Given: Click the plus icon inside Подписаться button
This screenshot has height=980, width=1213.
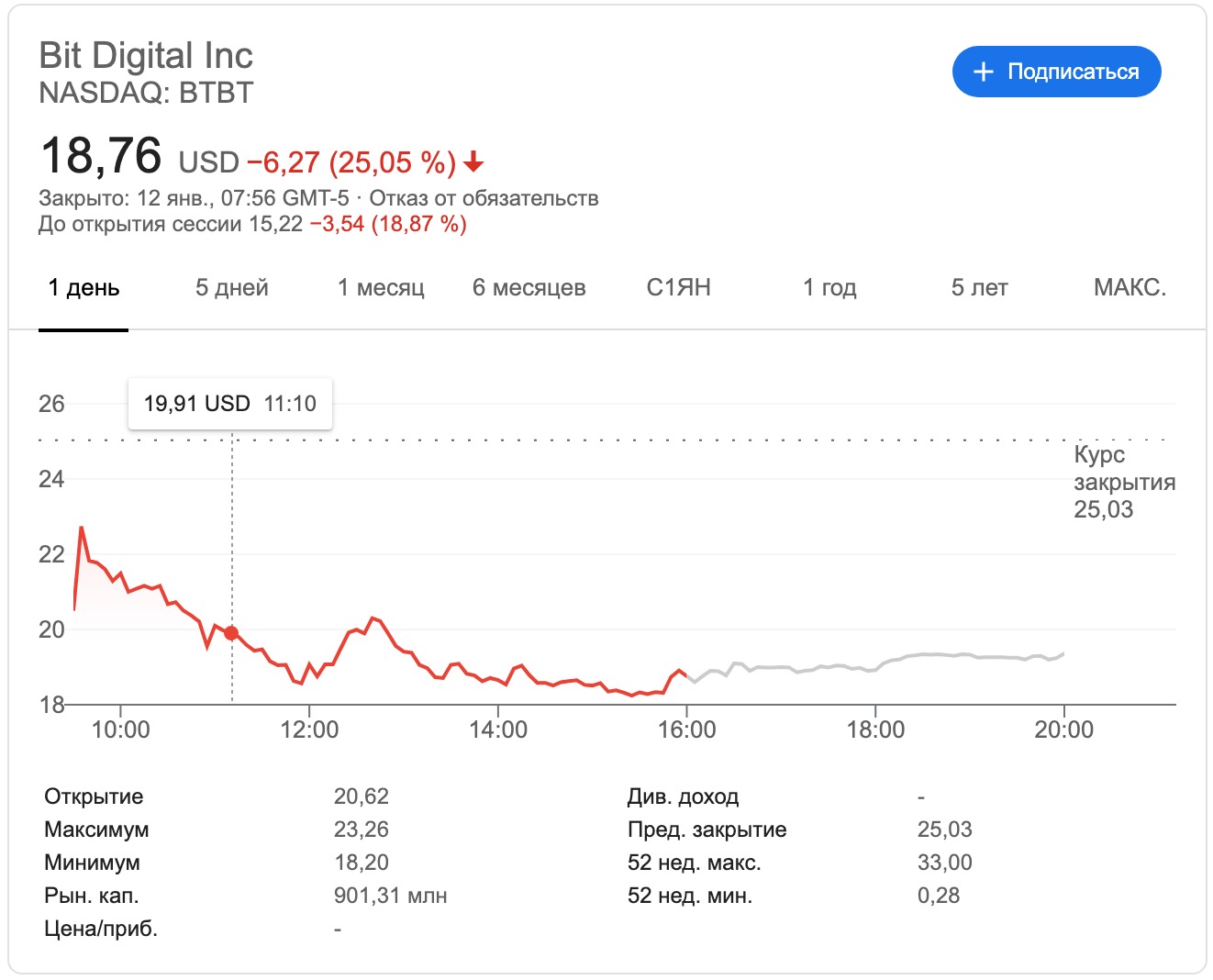Looking at the screenshot, I should point(984,71).
